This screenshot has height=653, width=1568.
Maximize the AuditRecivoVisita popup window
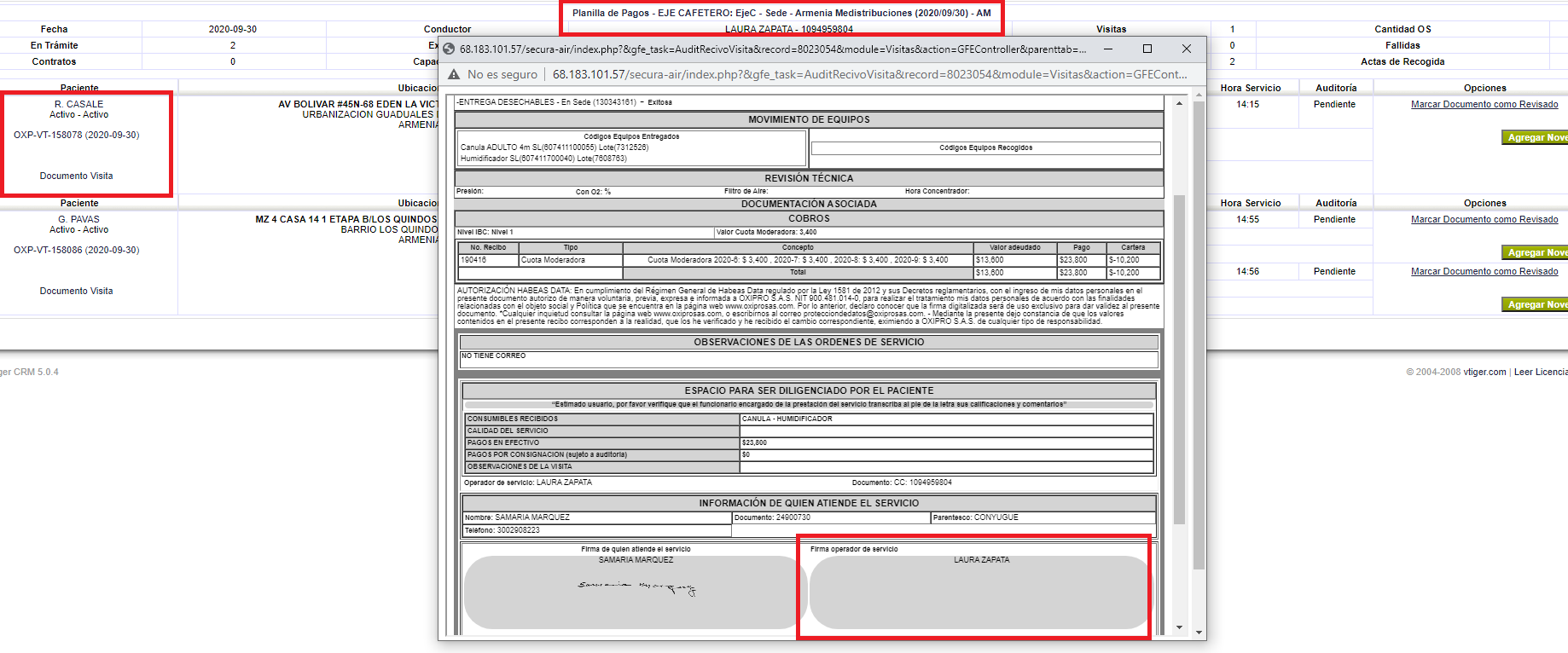[1147, 49]
